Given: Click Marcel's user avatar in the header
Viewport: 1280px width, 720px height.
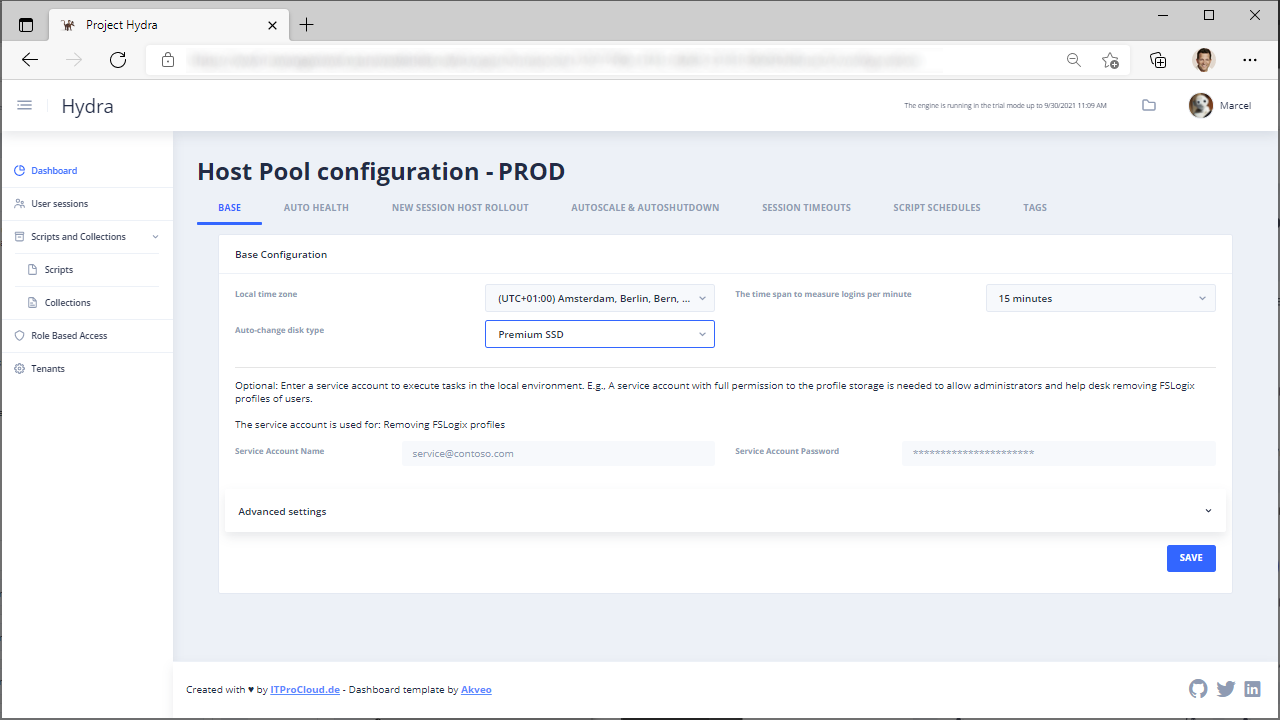Looking at the screenshot, I should coord(1200,105).
